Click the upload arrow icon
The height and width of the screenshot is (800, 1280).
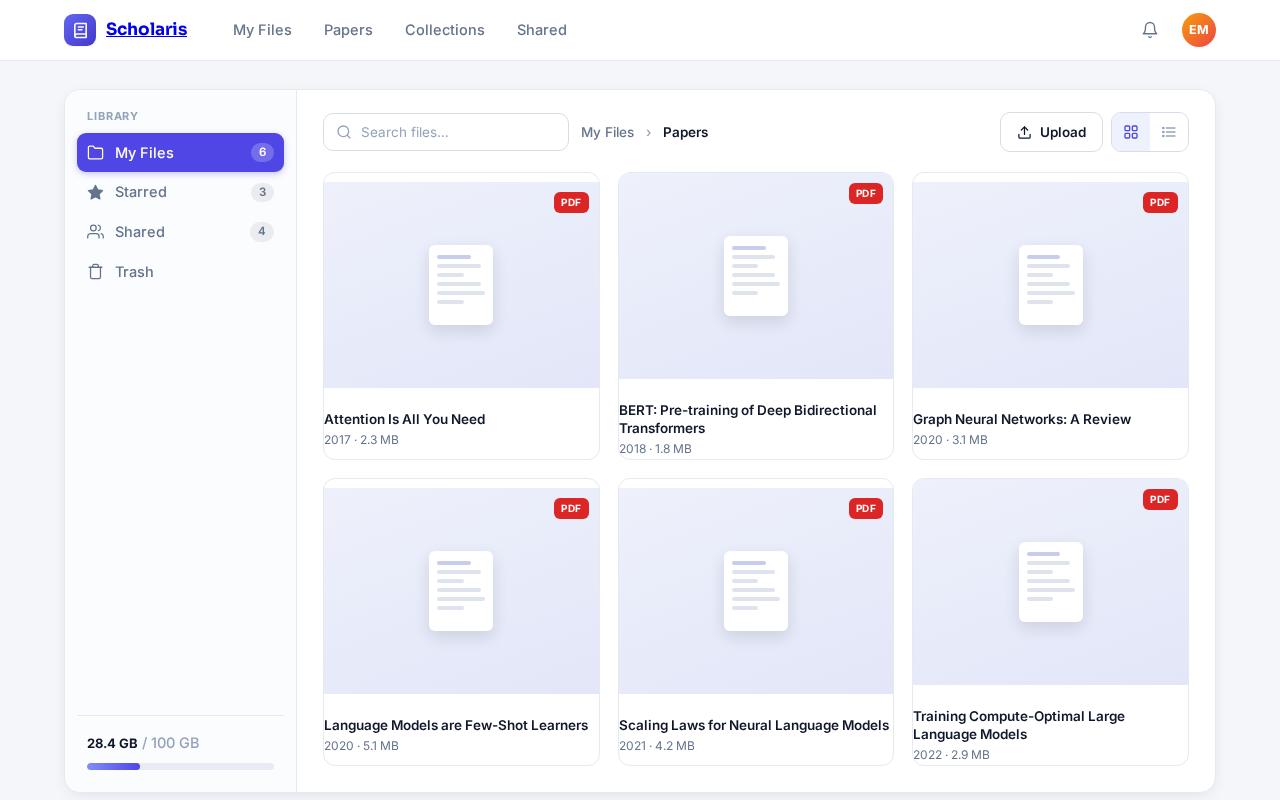coord(1024,132)
